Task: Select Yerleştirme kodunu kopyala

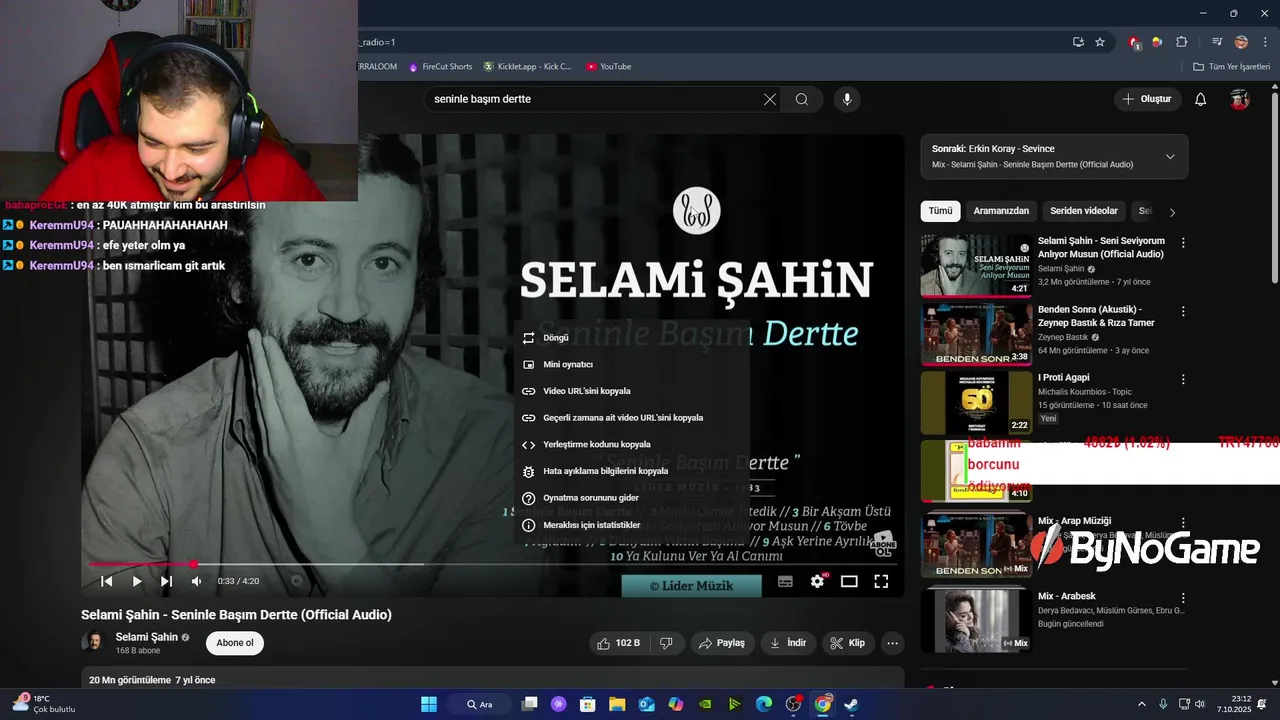Action: tap(632, 444)
